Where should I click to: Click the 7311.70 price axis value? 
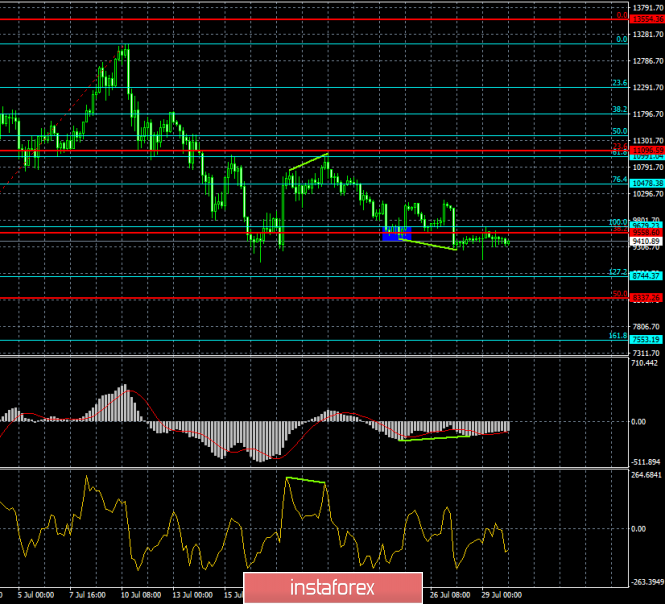pos(646,353)
